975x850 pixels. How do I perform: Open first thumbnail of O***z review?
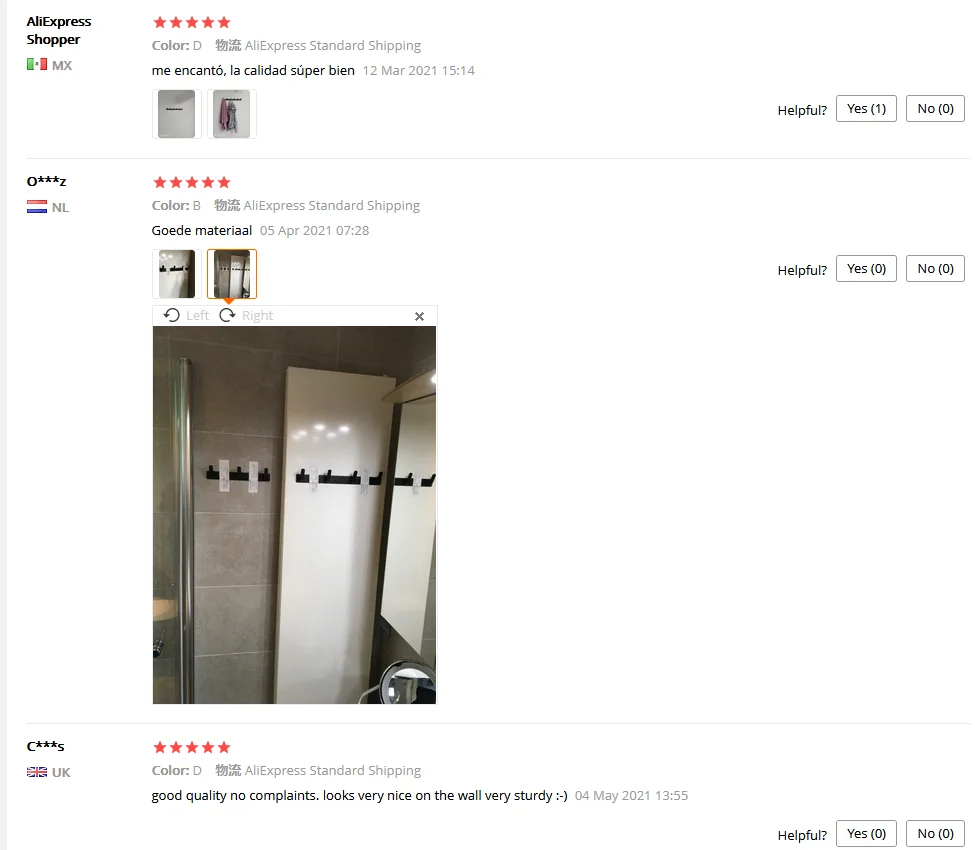177,274
